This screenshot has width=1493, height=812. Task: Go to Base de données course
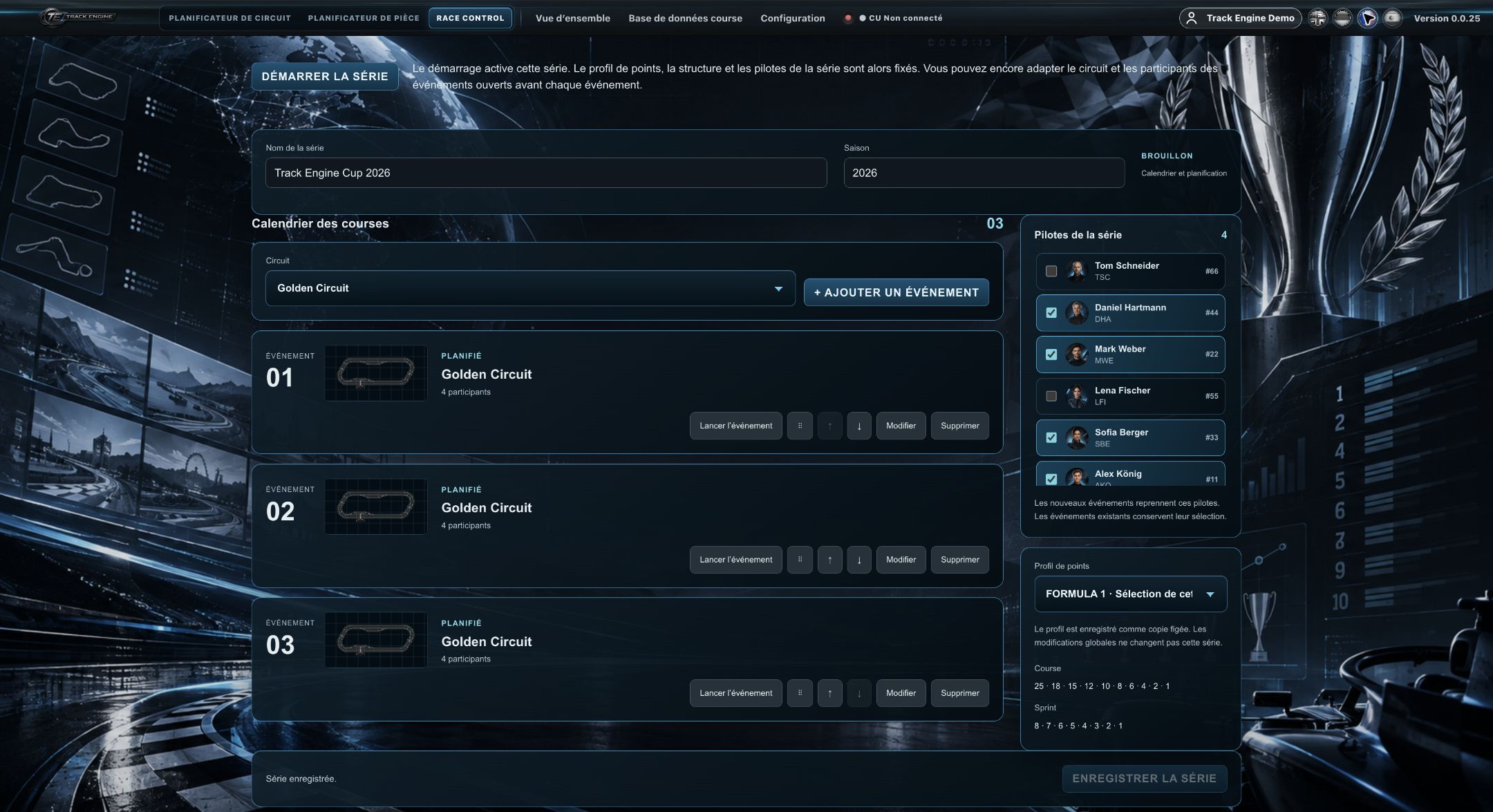pos(685,18)
